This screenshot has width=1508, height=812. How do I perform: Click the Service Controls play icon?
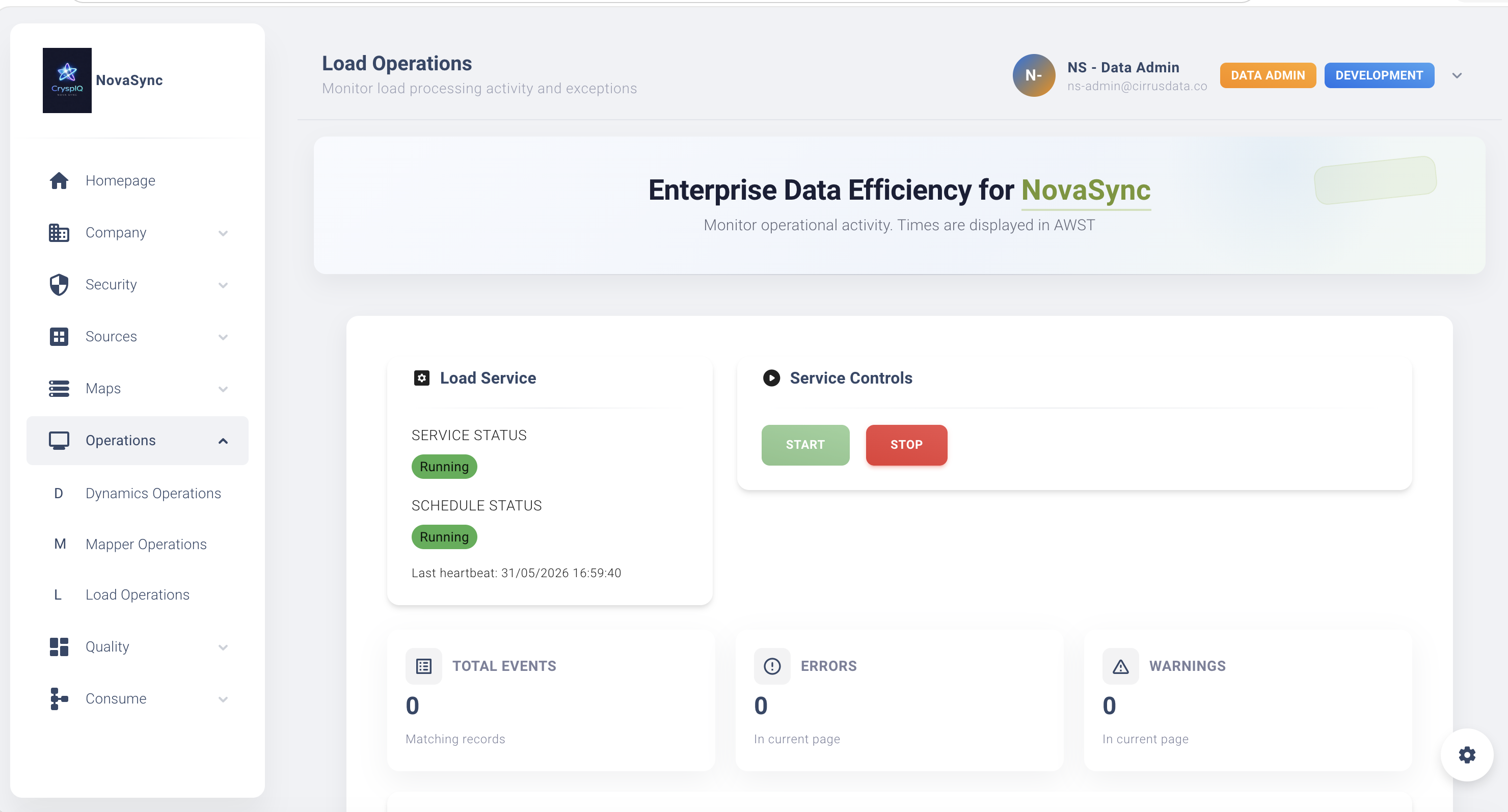pyautogui.click(x=771, y=378)
